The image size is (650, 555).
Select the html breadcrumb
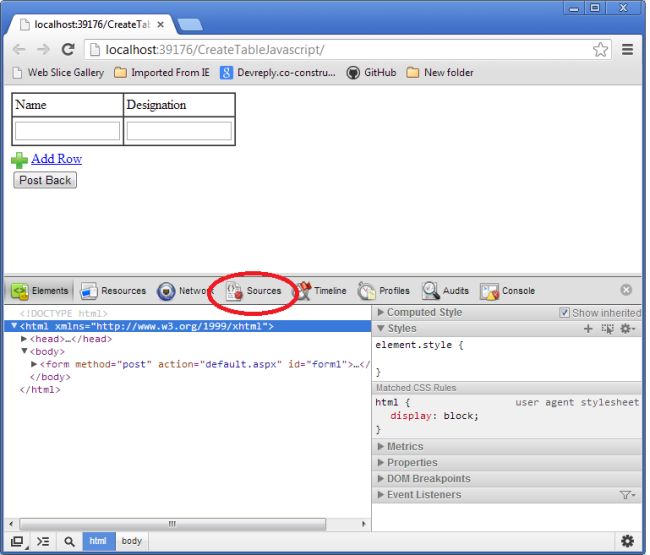(99, 541)
